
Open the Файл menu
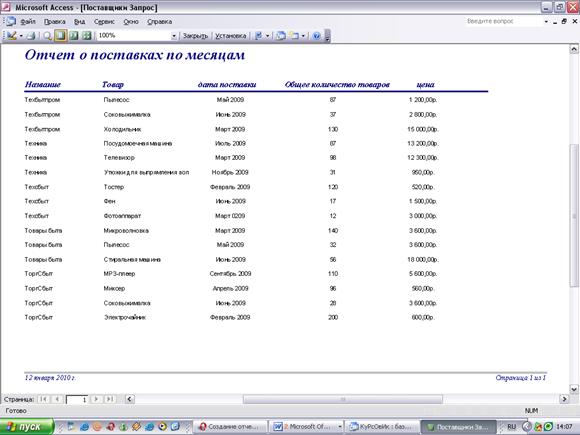click(x=28, y=21)
